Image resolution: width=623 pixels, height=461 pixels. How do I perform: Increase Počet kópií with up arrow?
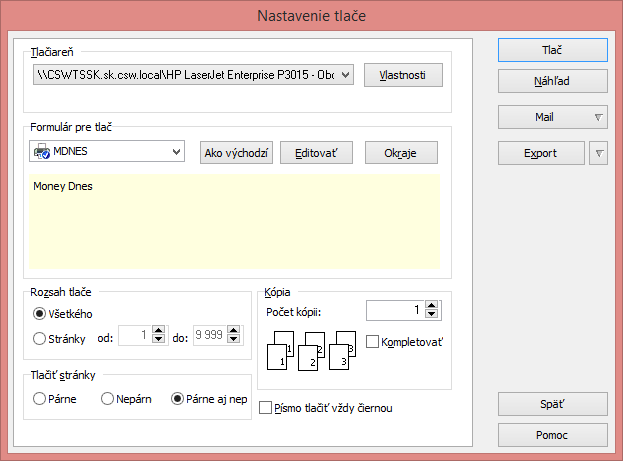pos(432,306)
